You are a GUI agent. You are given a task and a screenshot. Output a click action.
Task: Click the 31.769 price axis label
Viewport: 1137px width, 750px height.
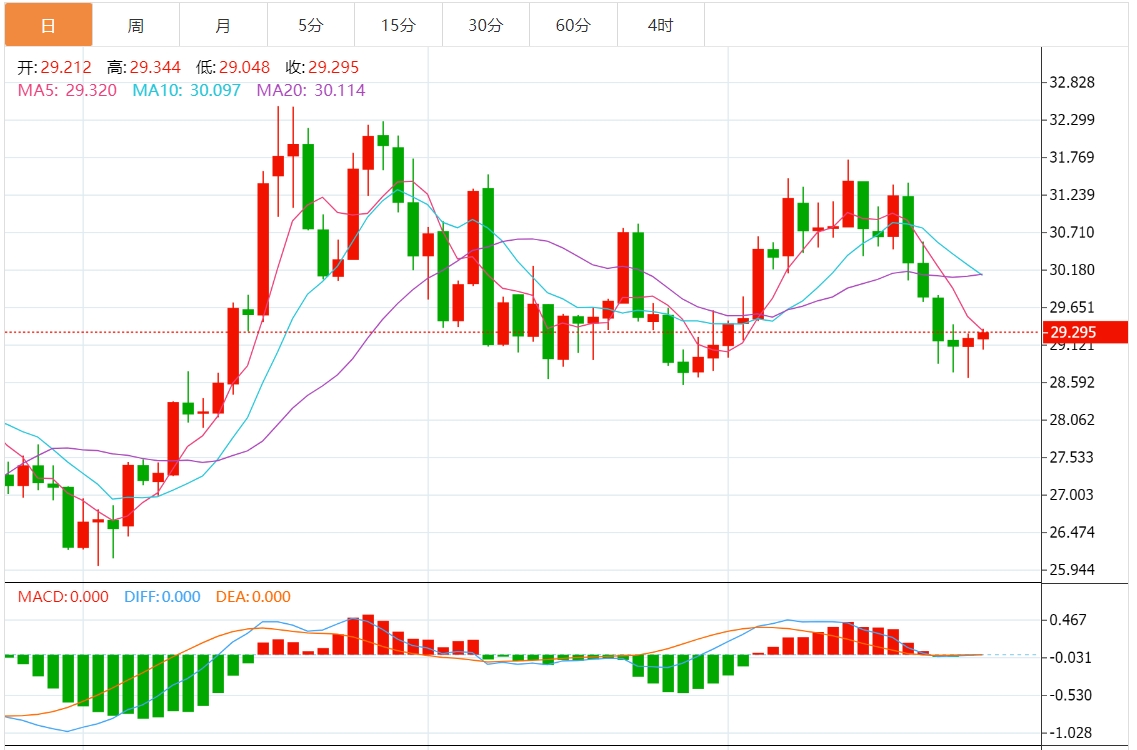pos(1072,157)
